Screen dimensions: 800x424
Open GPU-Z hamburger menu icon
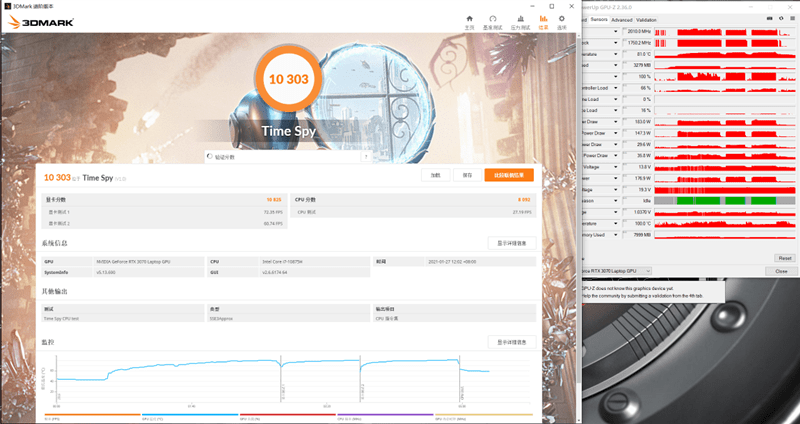coord(792,19)
